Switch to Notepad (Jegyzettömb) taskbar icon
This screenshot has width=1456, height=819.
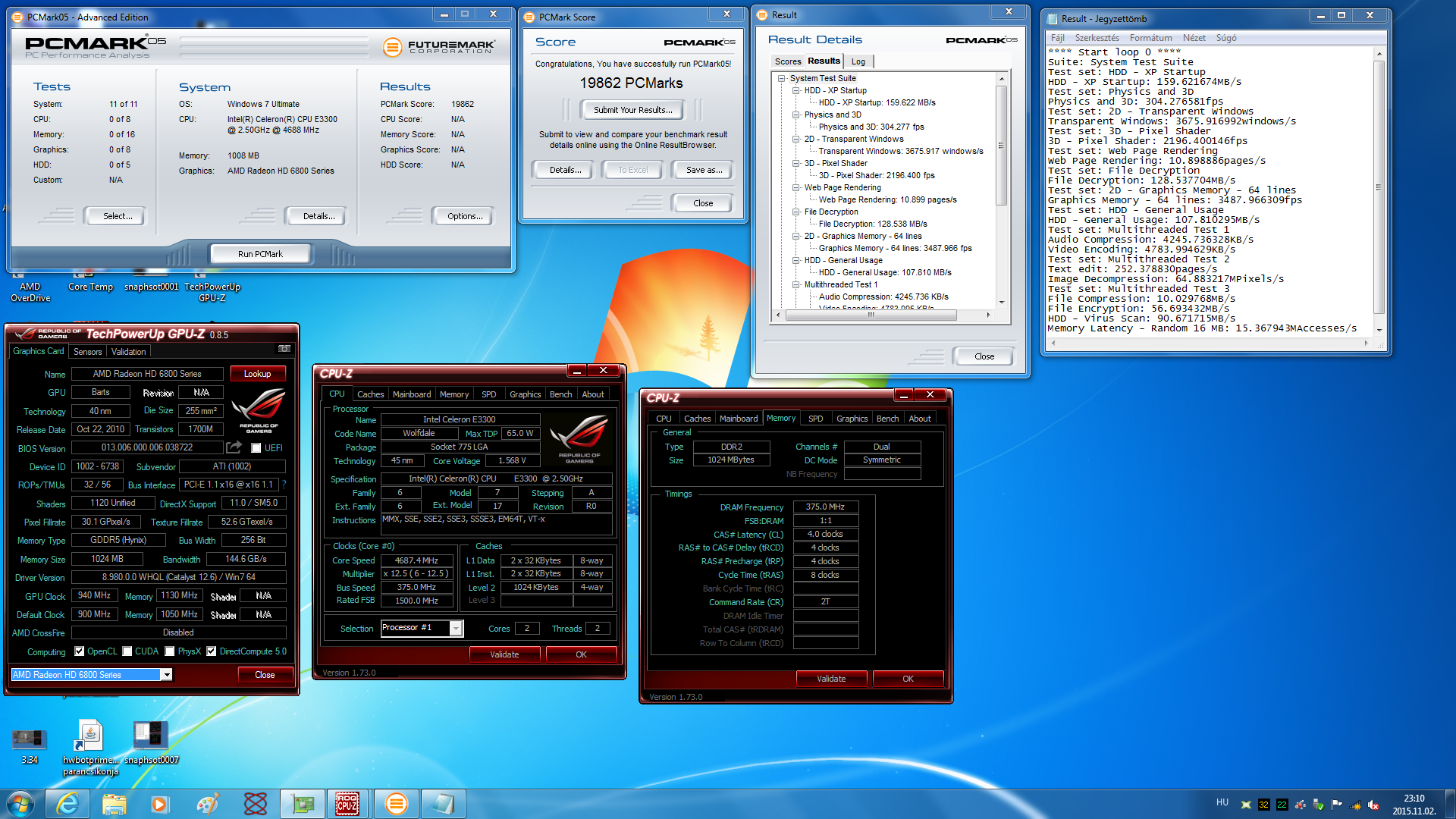click(443, 804)
